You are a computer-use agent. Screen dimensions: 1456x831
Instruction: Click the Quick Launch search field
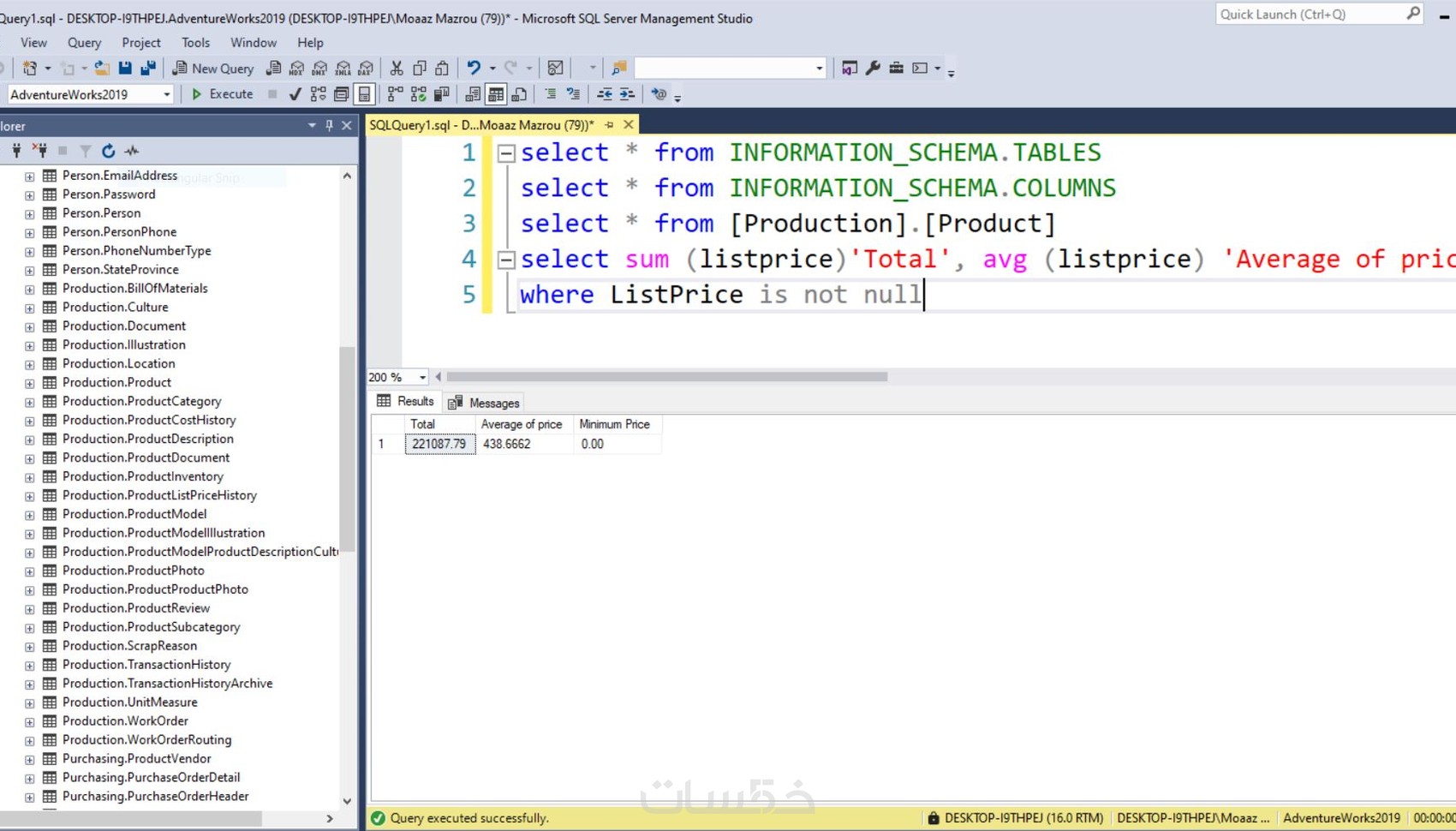1319,14
